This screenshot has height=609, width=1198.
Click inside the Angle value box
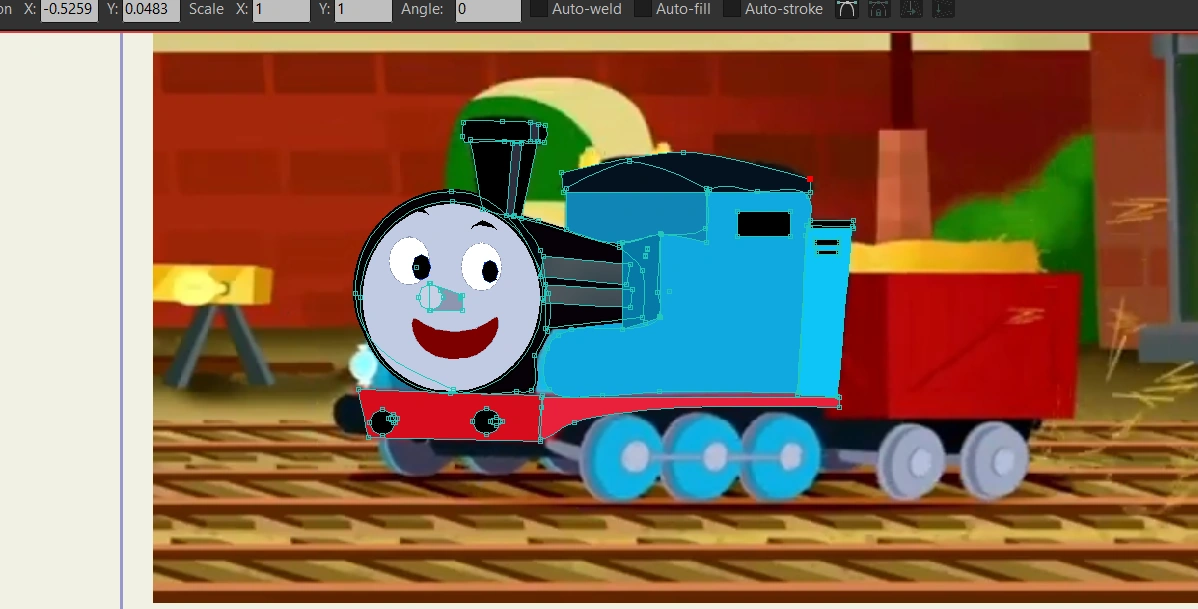click(487, 9)
